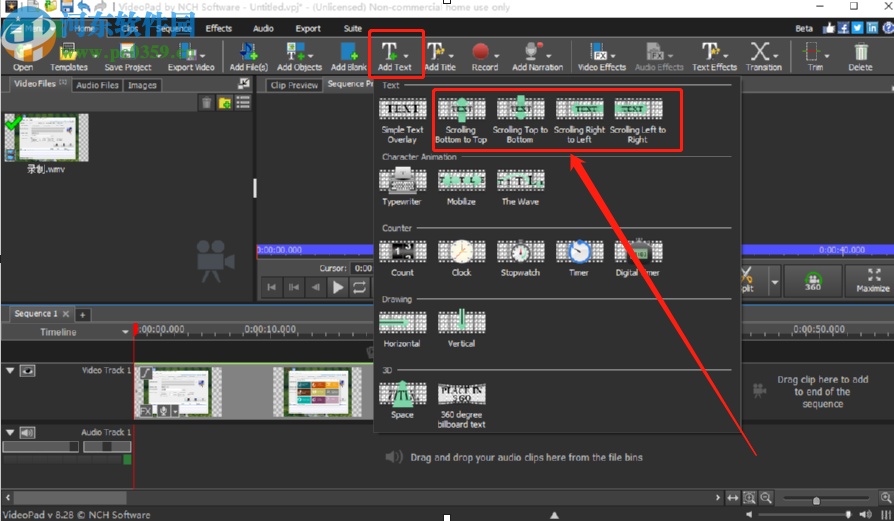Click Export Video toolbar icon

point(186,51)
